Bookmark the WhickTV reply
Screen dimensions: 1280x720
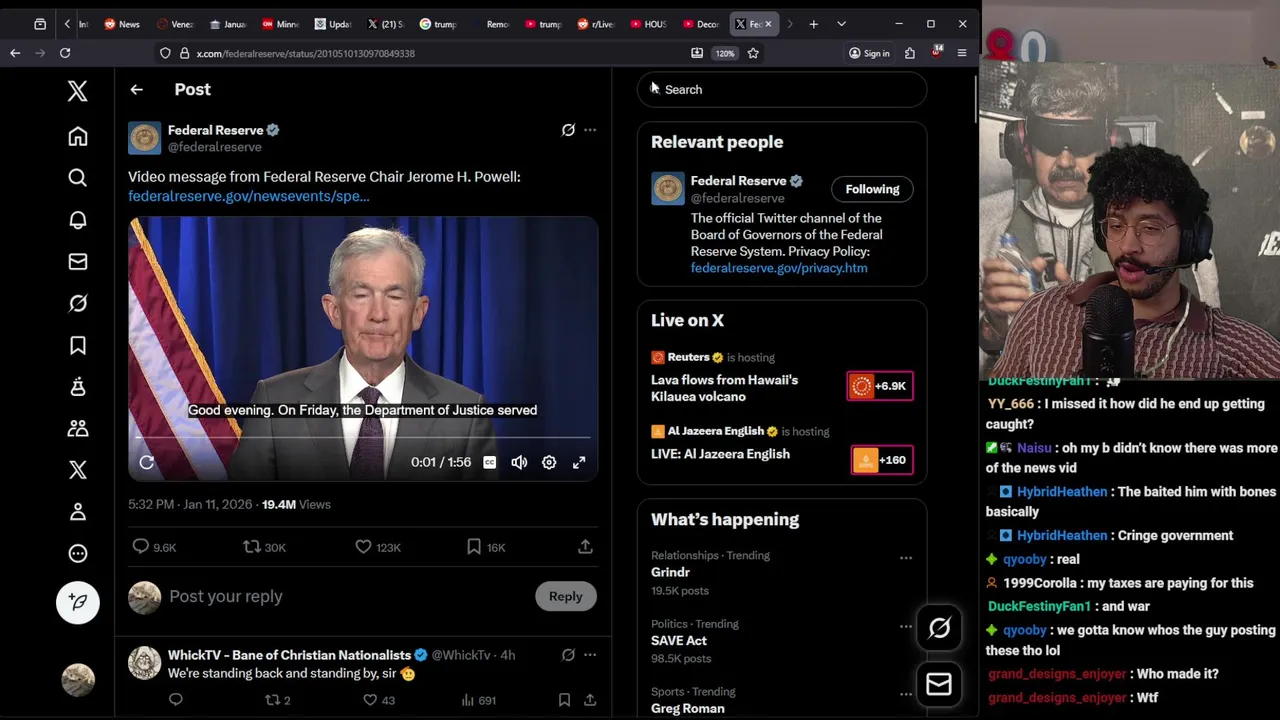(564, 700)
